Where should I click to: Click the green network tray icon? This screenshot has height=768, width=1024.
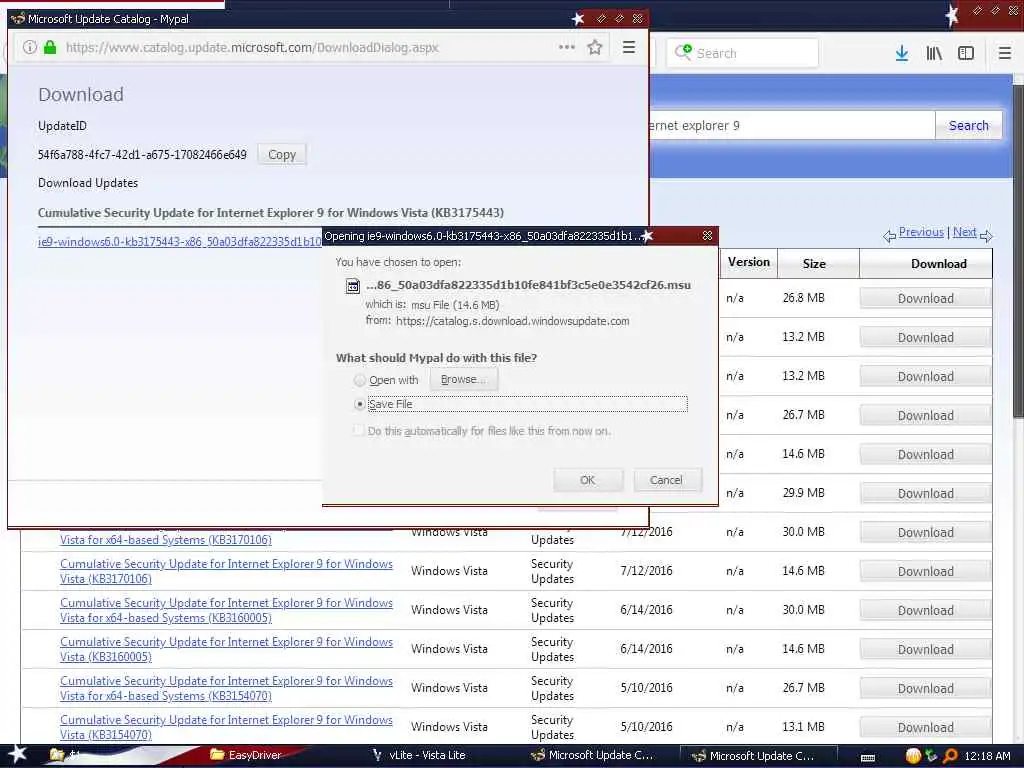point(931,756)
